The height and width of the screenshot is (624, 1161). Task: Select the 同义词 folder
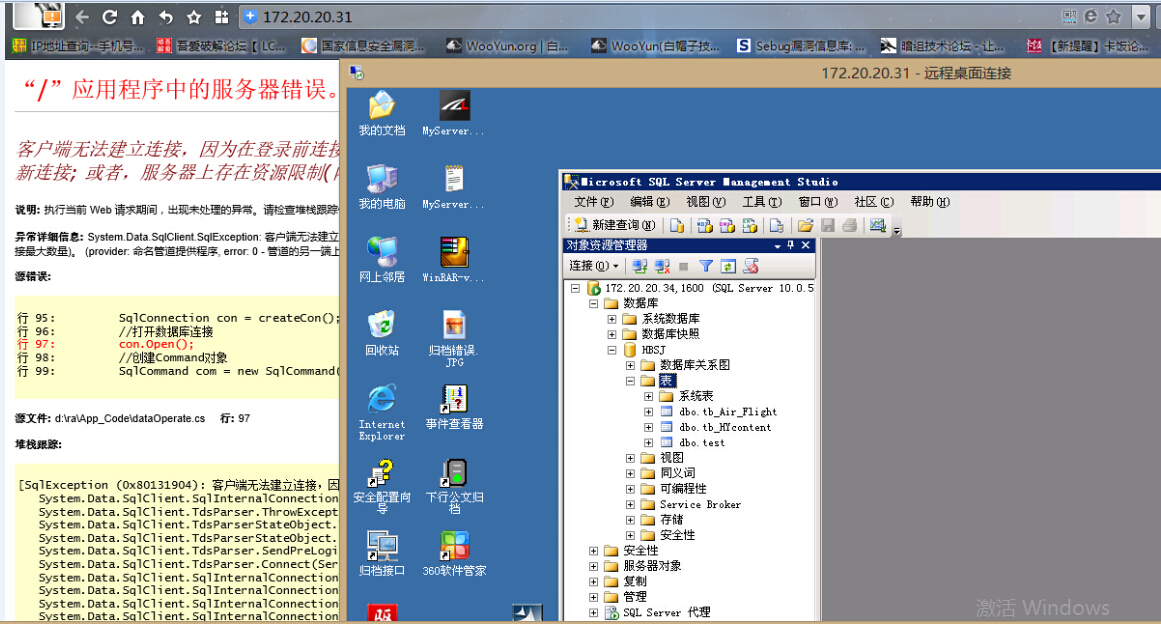[x=677, y=473]
